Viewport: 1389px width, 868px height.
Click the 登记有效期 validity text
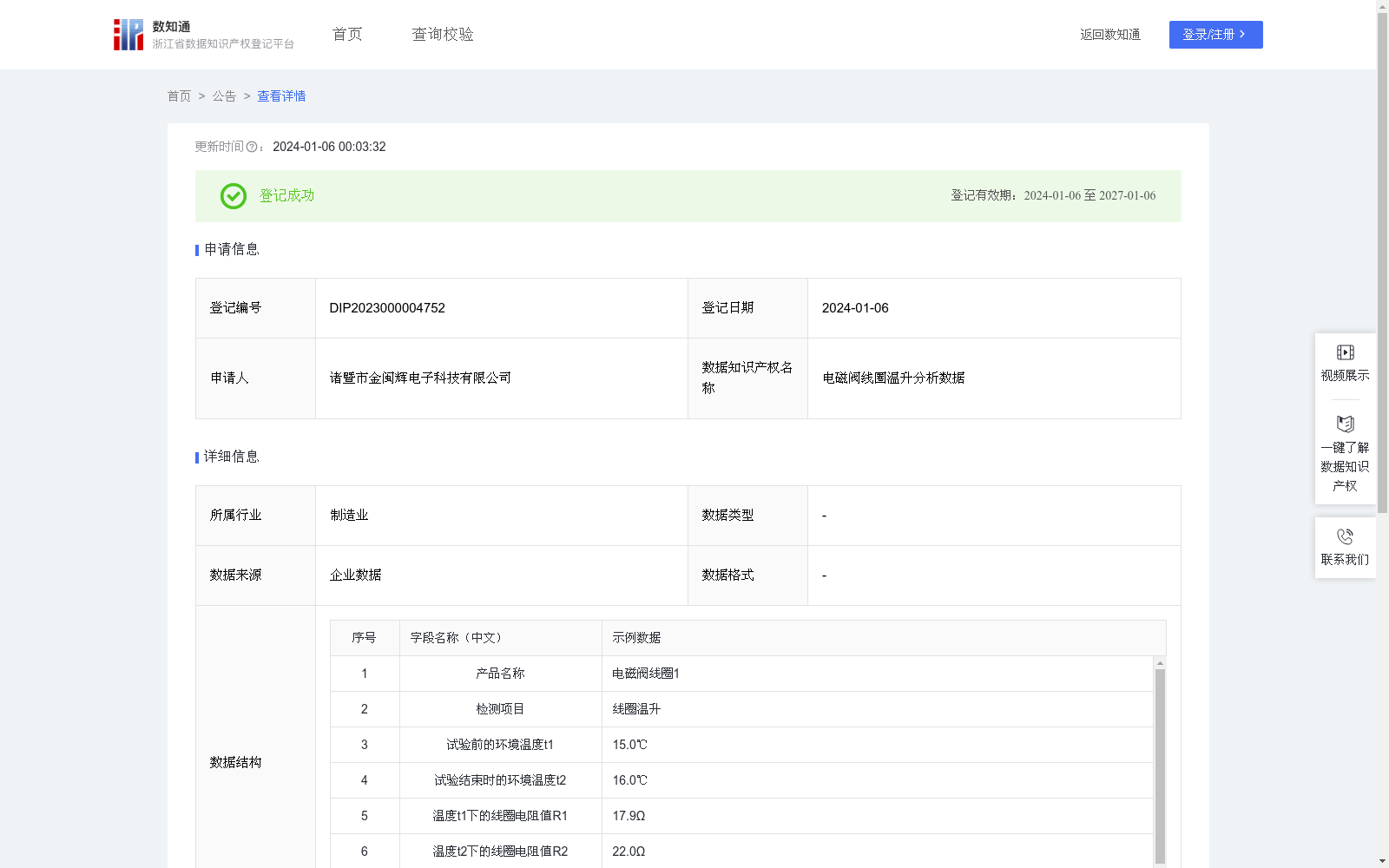pyautogui.click(x=1053, y=196)
